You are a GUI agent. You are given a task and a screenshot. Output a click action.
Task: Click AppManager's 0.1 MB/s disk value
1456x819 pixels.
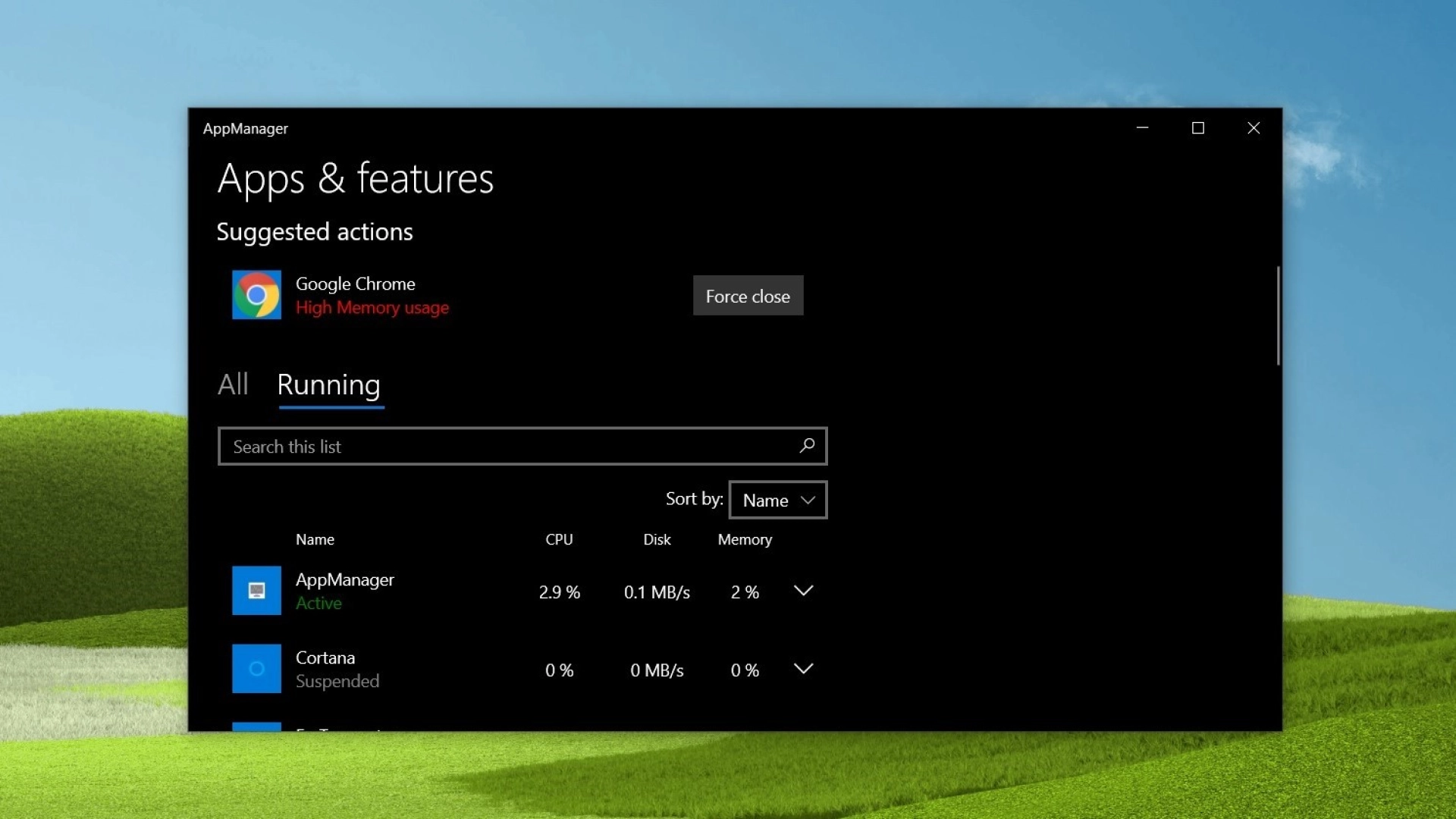657,592
